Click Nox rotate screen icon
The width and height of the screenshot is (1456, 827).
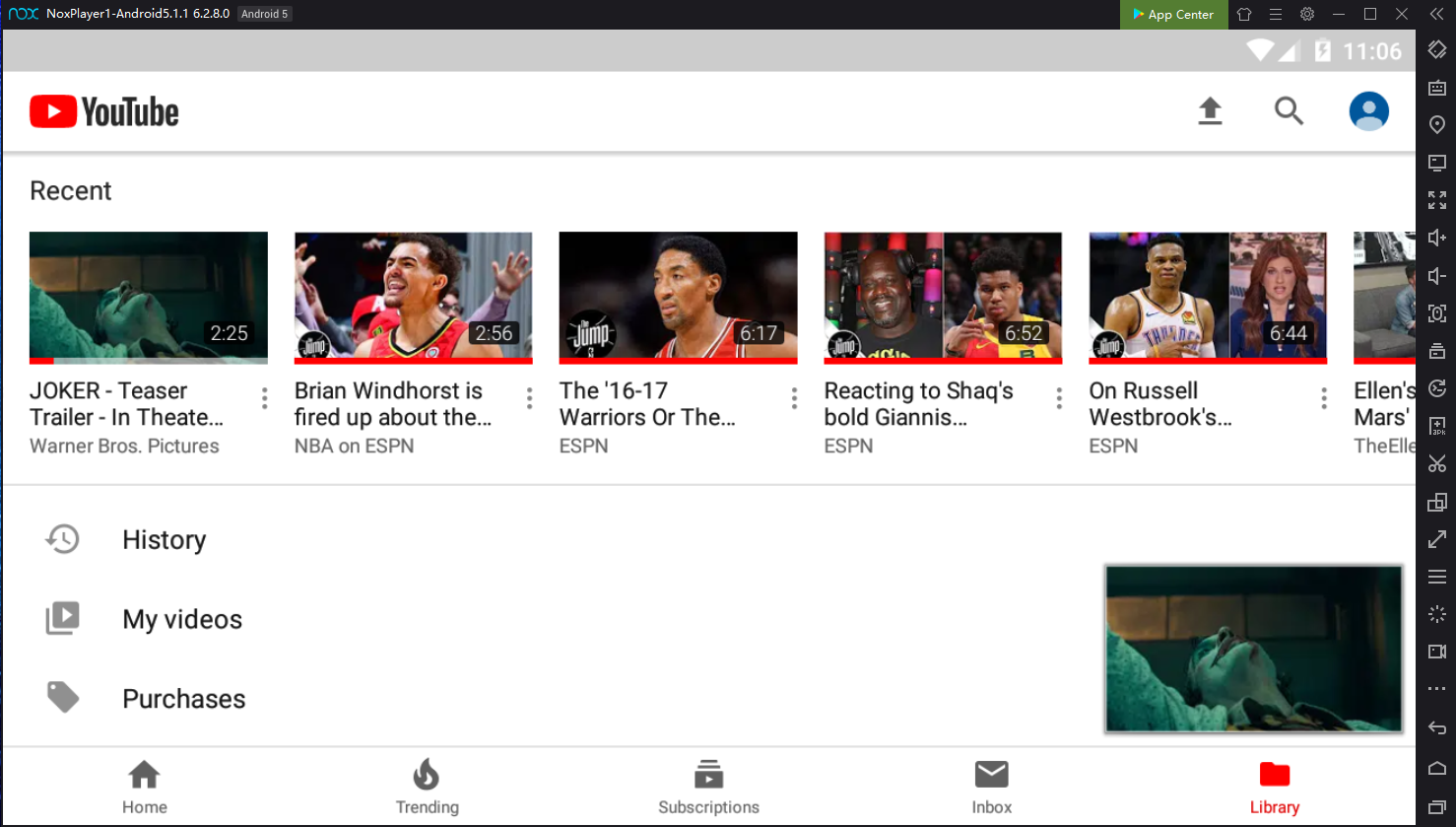(x=1437, y=50)
